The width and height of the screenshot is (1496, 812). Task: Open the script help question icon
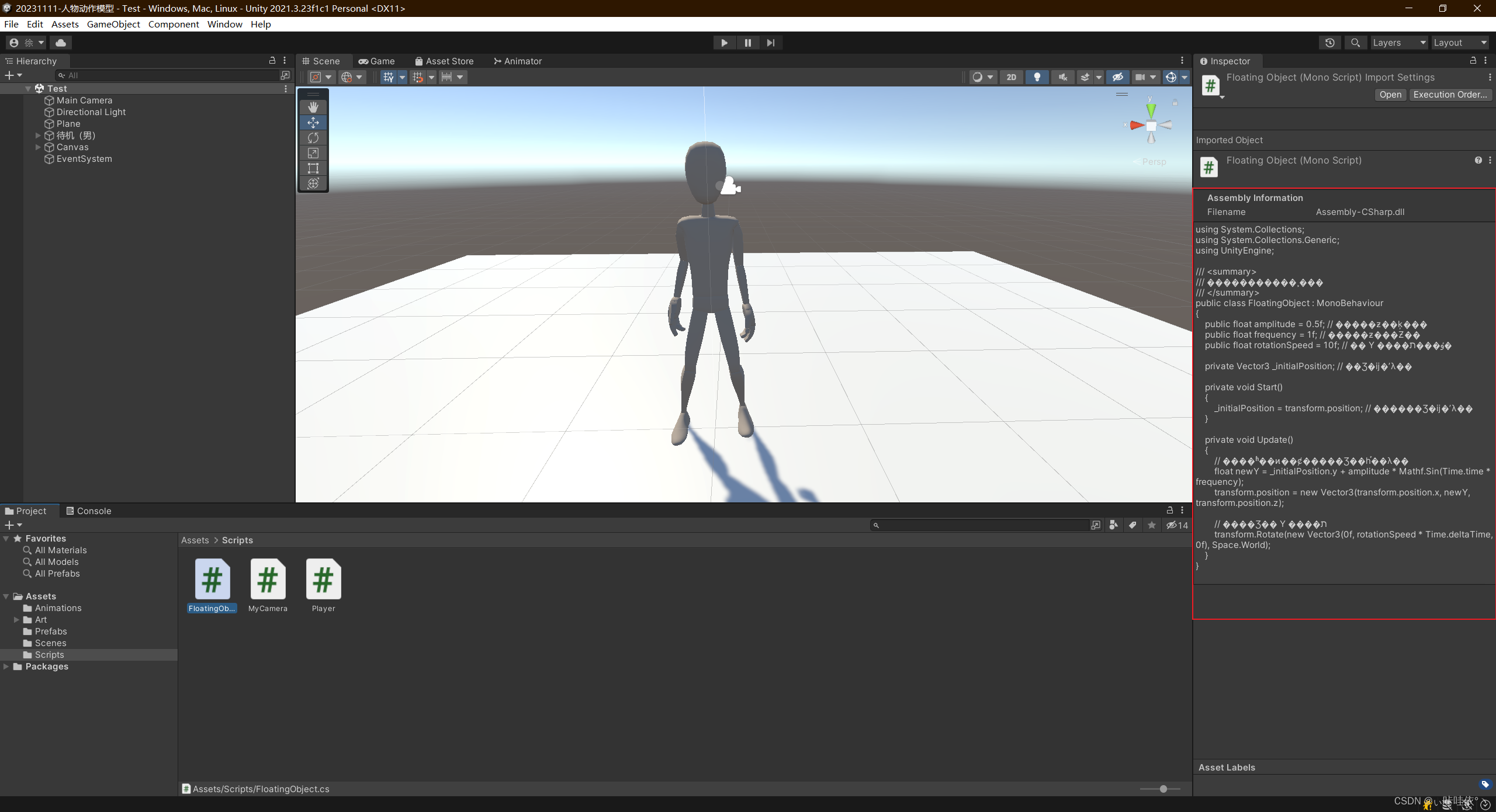point(1478,160)
